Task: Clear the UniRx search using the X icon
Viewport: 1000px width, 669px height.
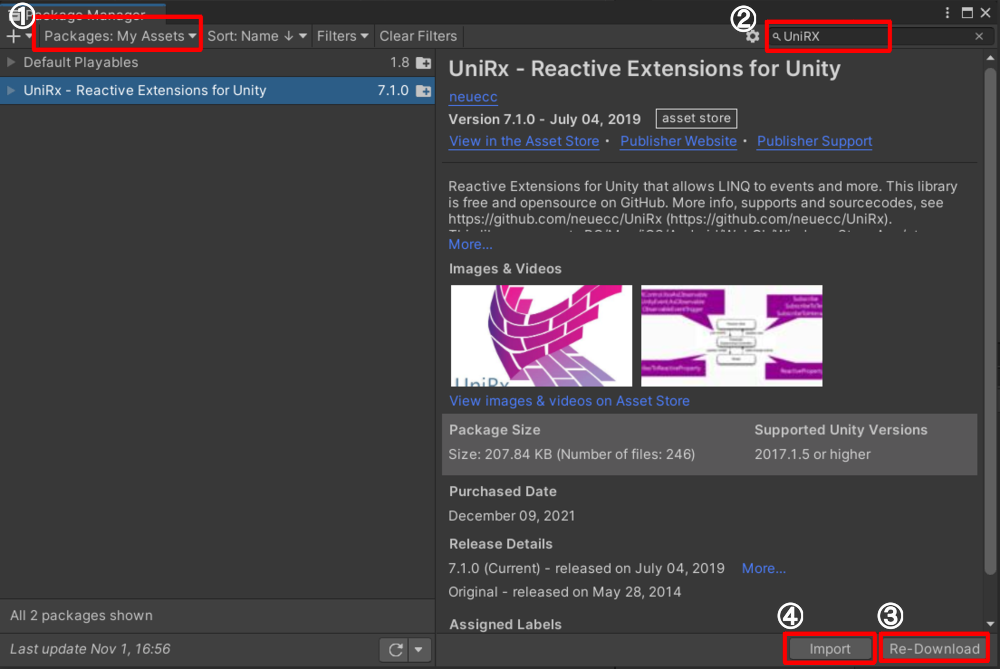Action: point(977,36)
